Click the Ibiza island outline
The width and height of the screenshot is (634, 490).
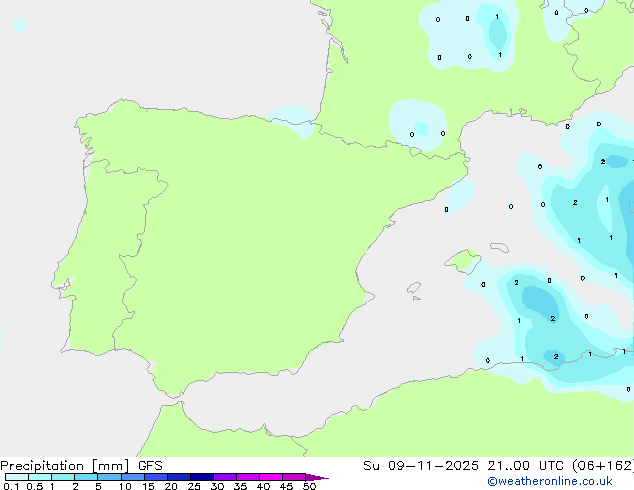[414, 288]
